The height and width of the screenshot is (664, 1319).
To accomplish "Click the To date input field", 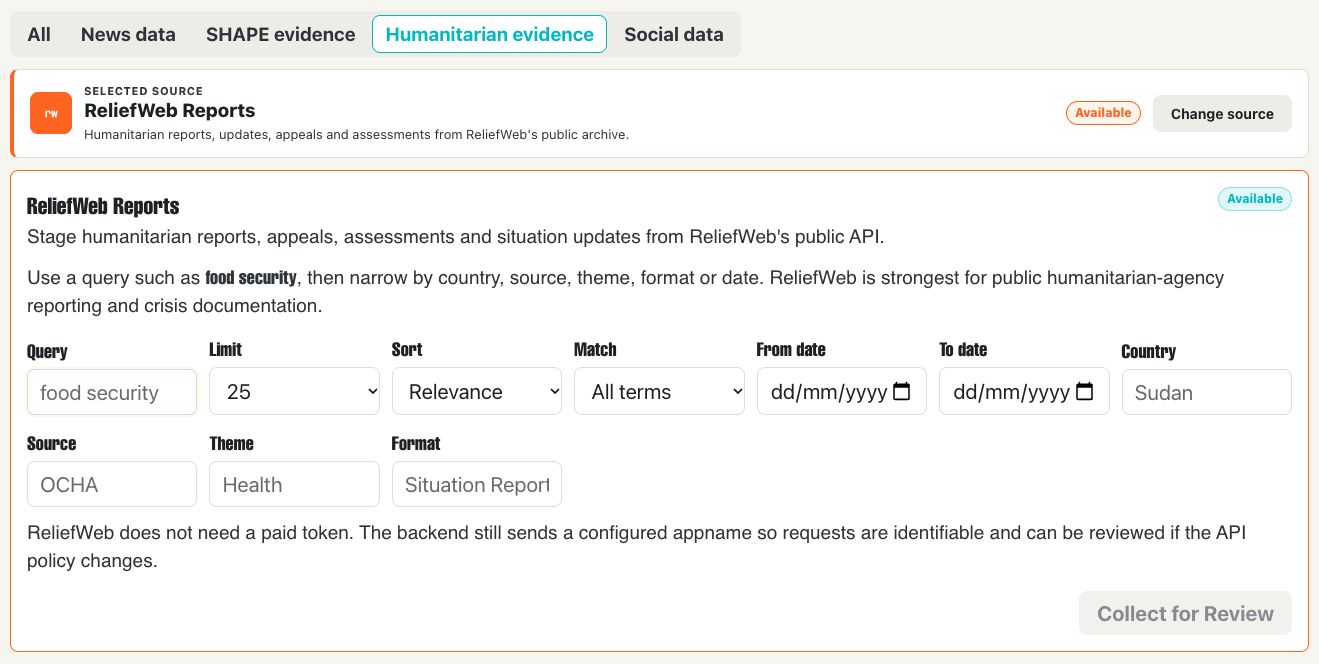I will click(1024, 392).
